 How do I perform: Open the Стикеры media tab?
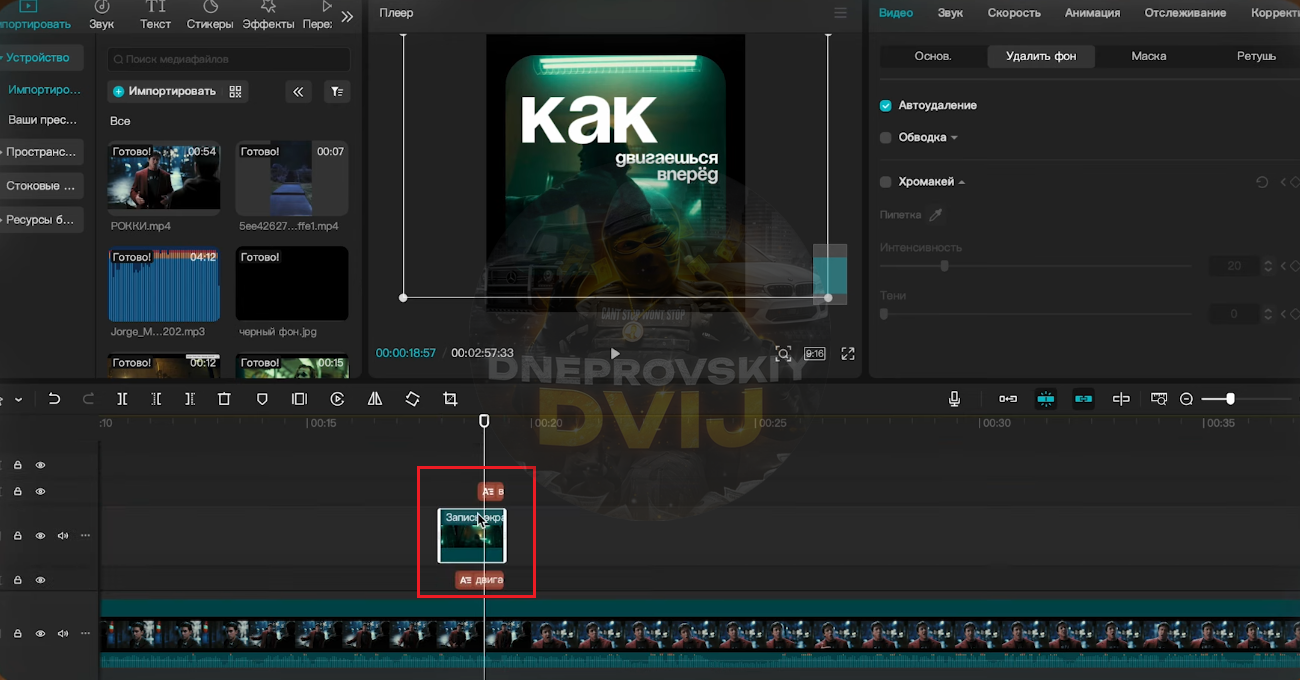[x=210, y=15]
